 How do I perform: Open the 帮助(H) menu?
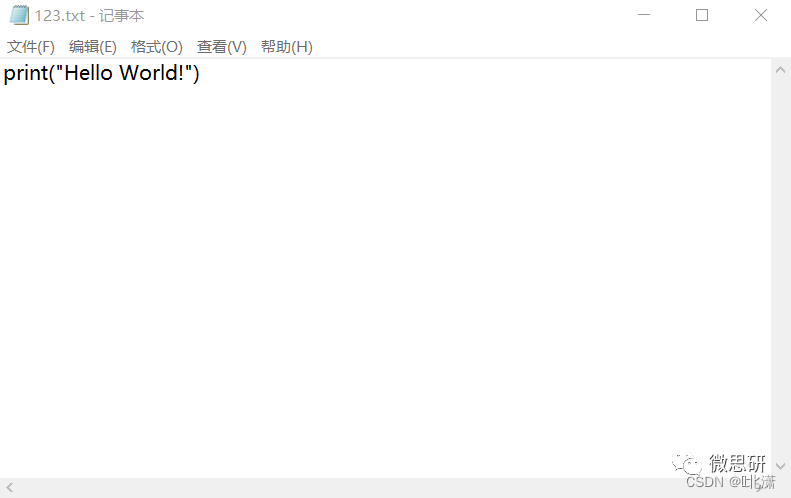click(x=286, y=47)
